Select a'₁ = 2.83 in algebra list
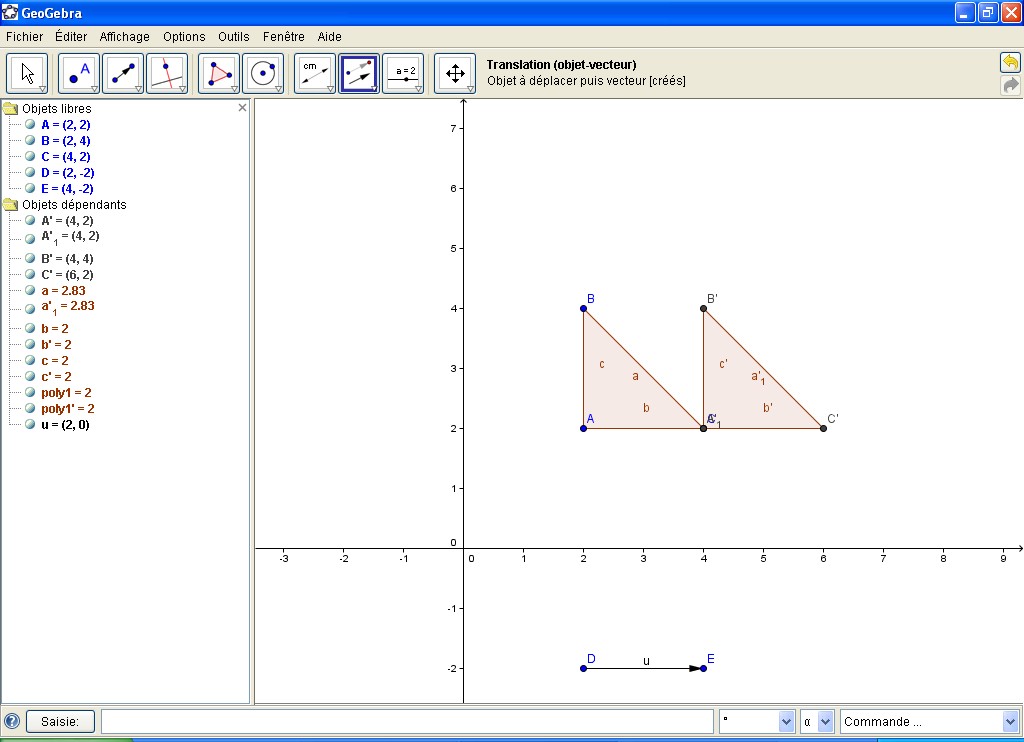Image resolution: width=1024 pixels, height=742 pixels. [68, 307]
